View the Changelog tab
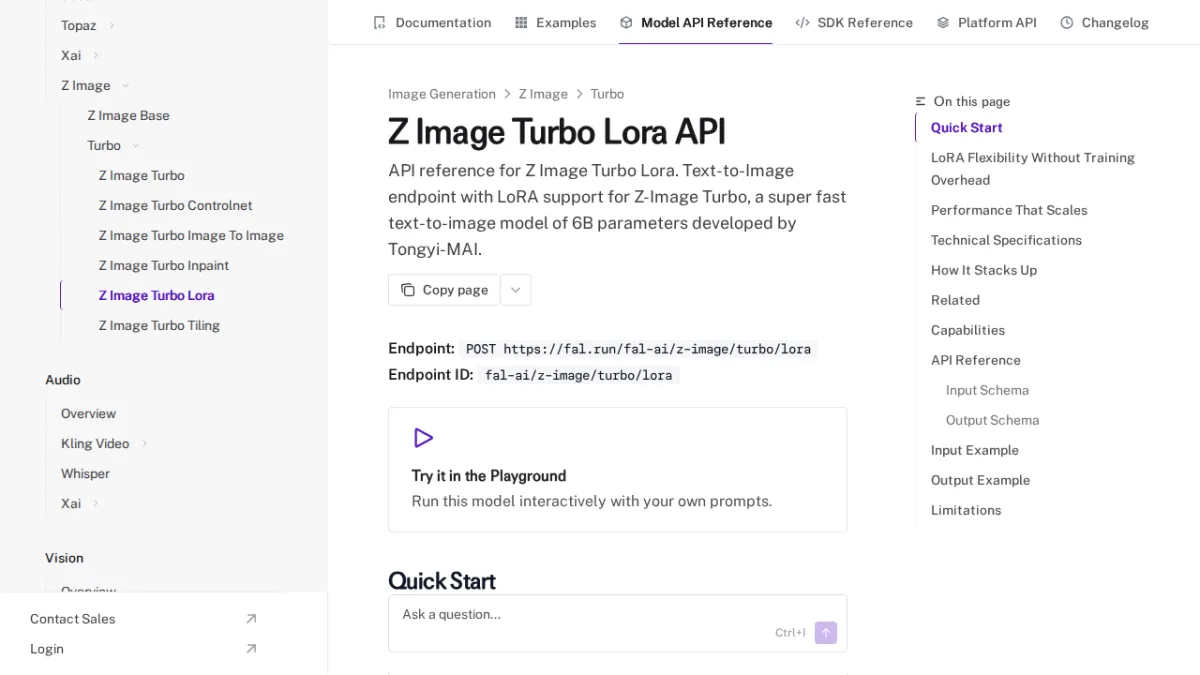Viewport: 1200px width, 675px height. coord(1104,22)
